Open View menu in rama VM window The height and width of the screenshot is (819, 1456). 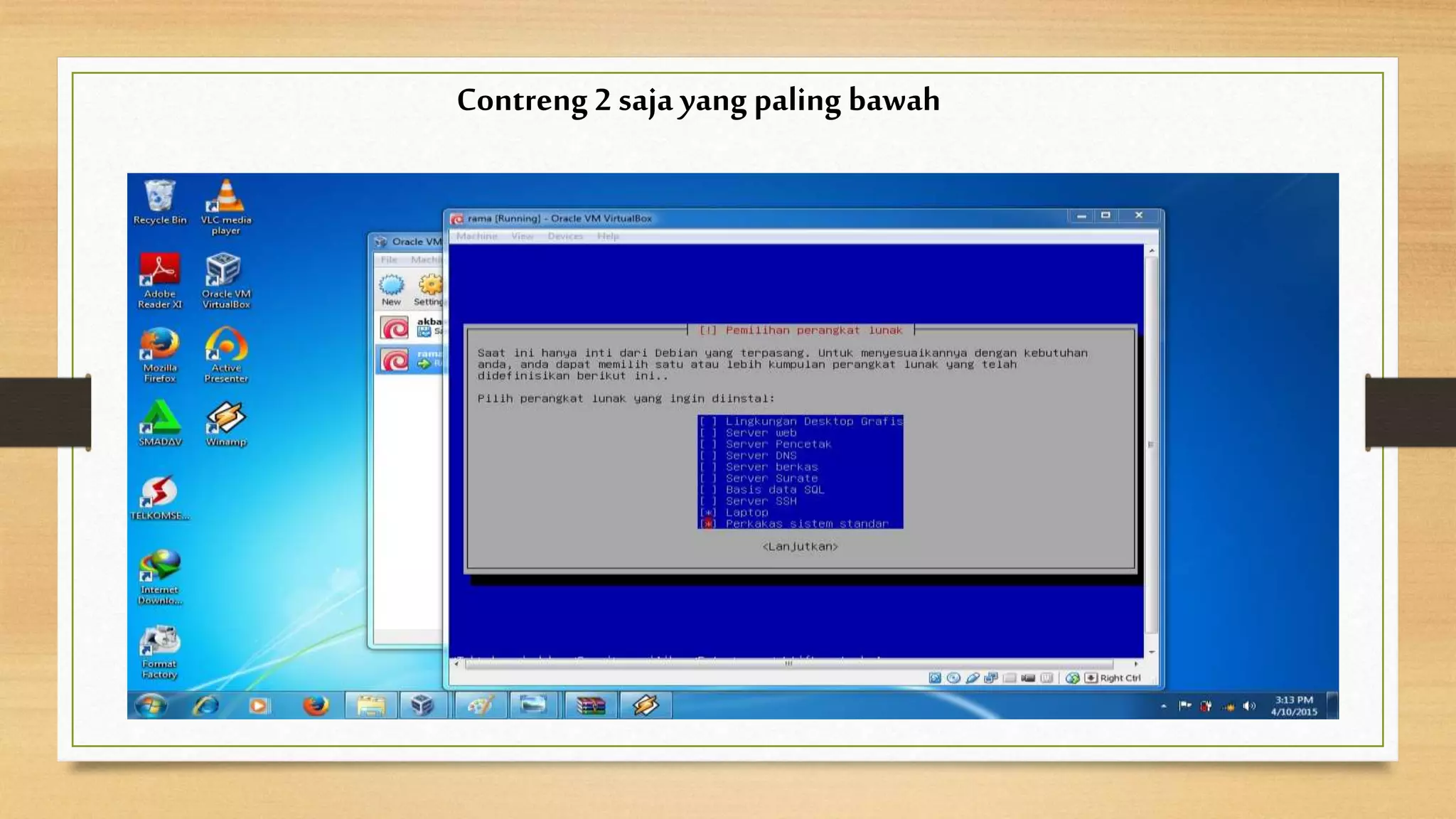523,236
